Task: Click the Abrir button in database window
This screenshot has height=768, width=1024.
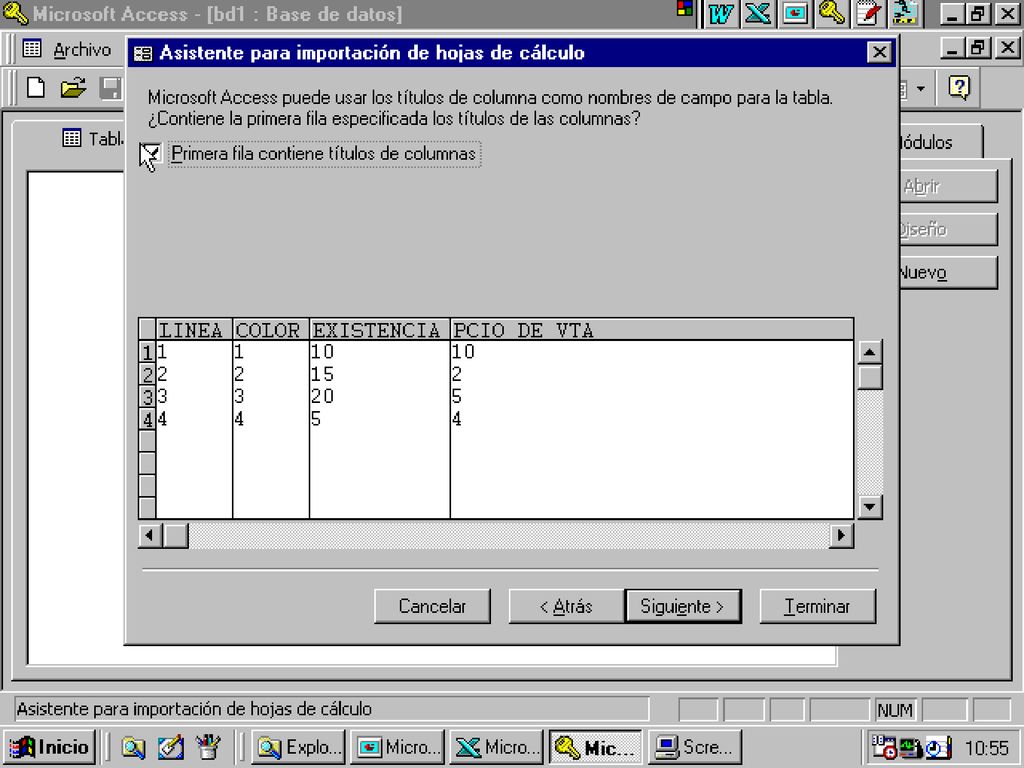Action: 948,187
